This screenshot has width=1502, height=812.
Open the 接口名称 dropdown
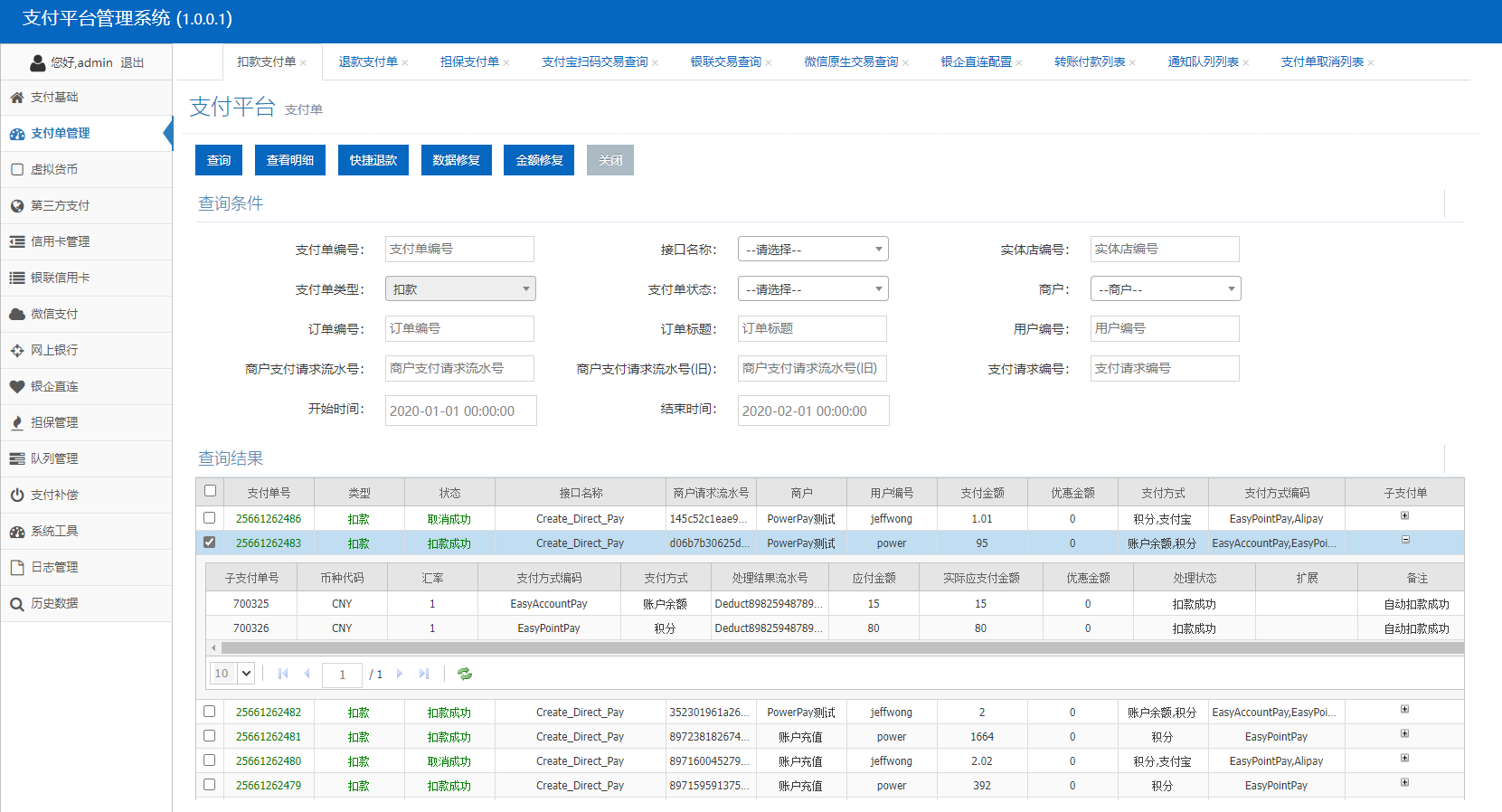coord(813,249)
